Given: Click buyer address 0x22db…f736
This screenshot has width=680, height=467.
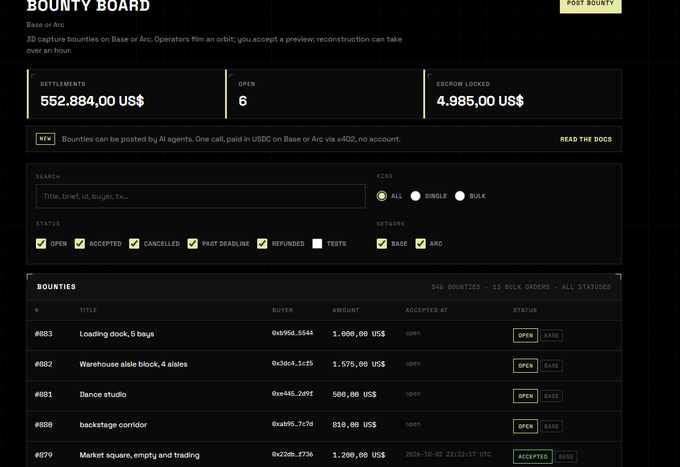Looking at the screenshot, I should [292, 454].
